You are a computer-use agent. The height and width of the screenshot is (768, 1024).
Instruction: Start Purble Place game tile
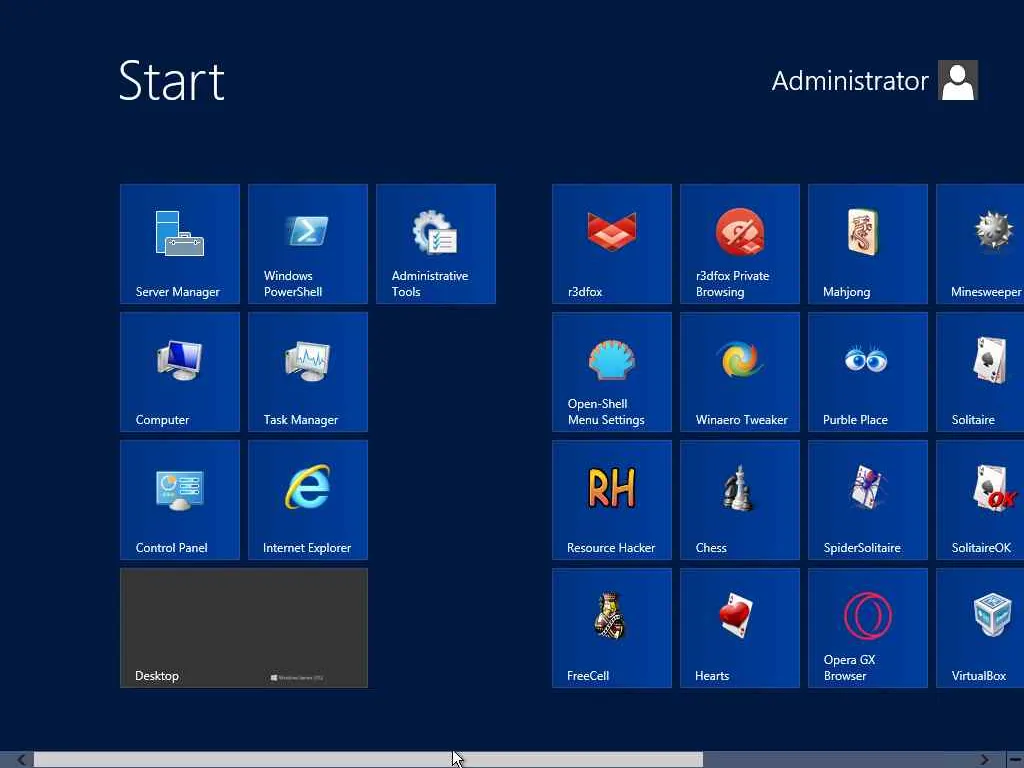[867, 372]
